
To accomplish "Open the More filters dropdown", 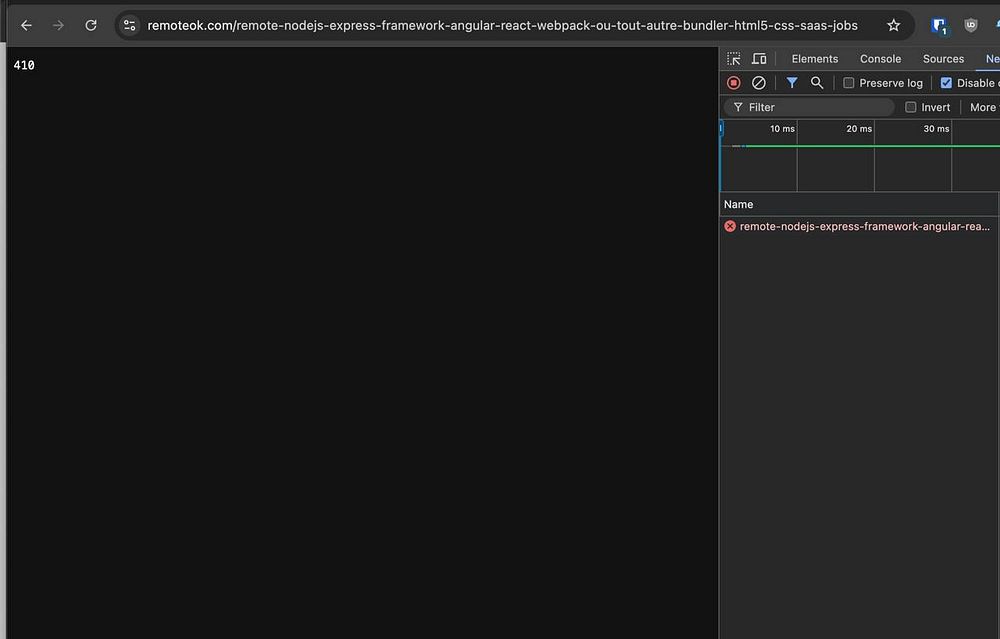I will tap(983, 107).
